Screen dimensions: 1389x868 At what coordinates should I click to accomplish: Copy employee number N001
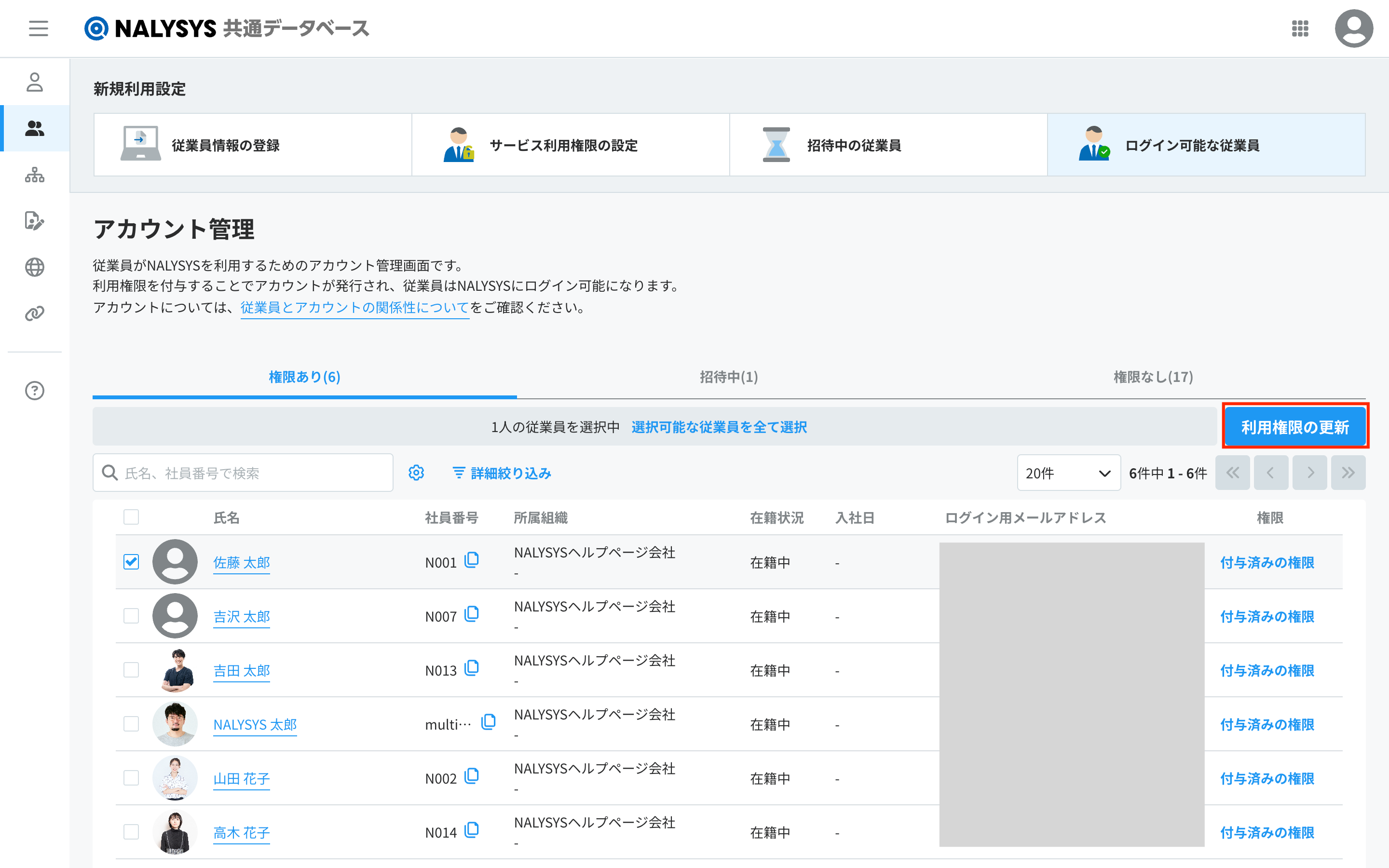[x=472, y=560]
